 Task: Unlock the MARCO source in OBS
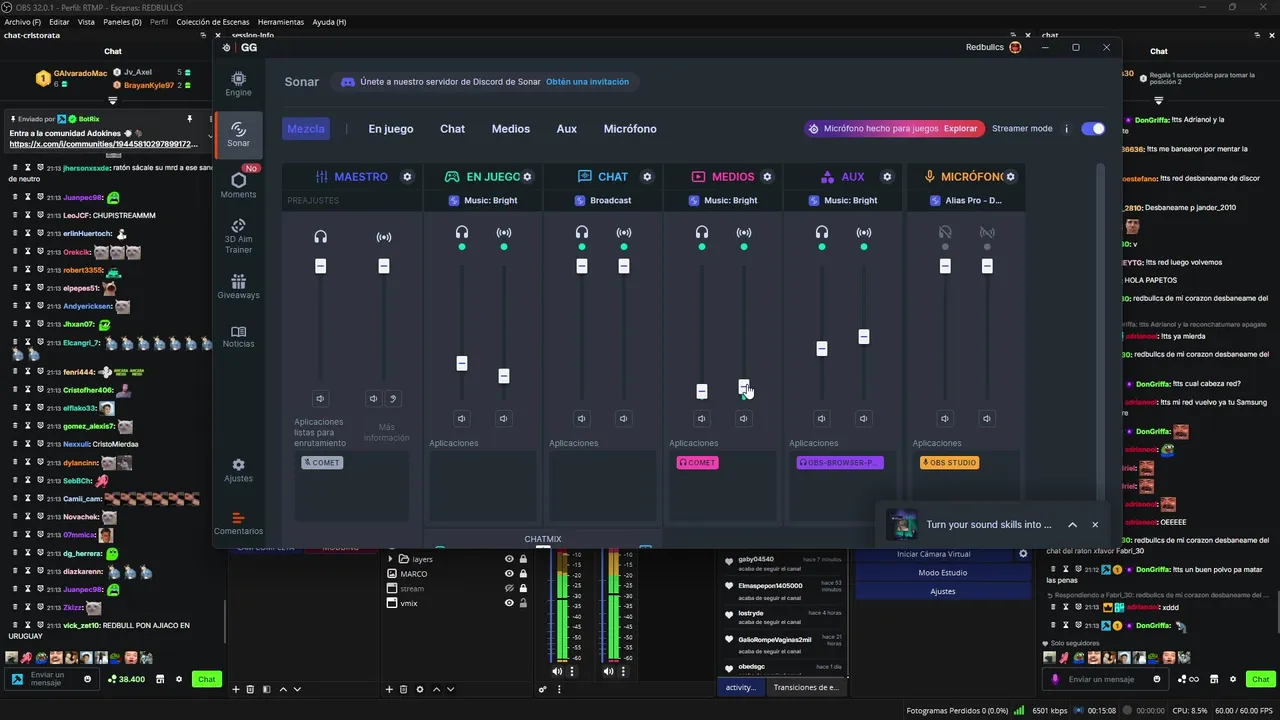tap(522, 574)
